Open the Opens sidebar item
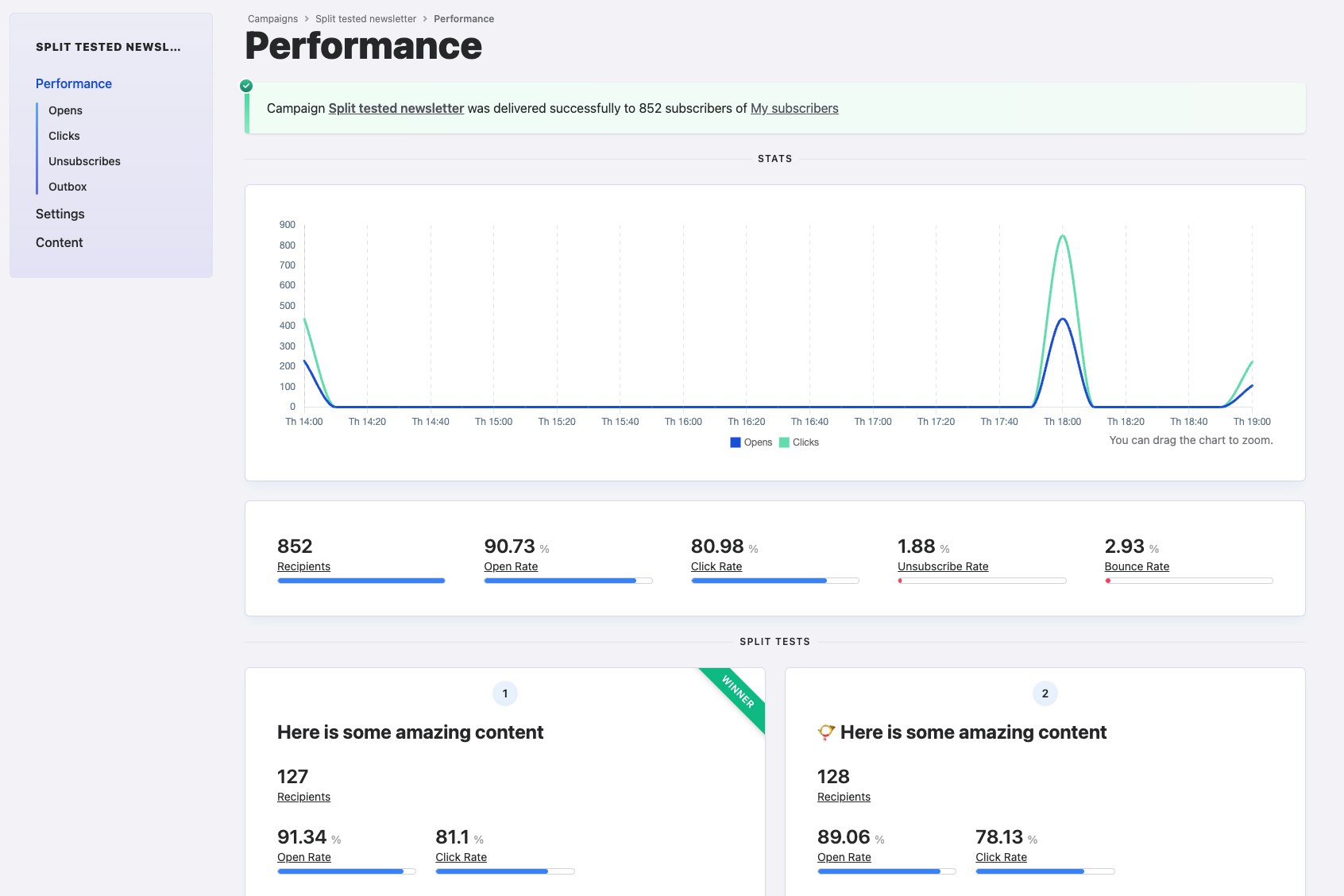The height and width of the screenshot is (896, 1344). click(x=65, y=110)
